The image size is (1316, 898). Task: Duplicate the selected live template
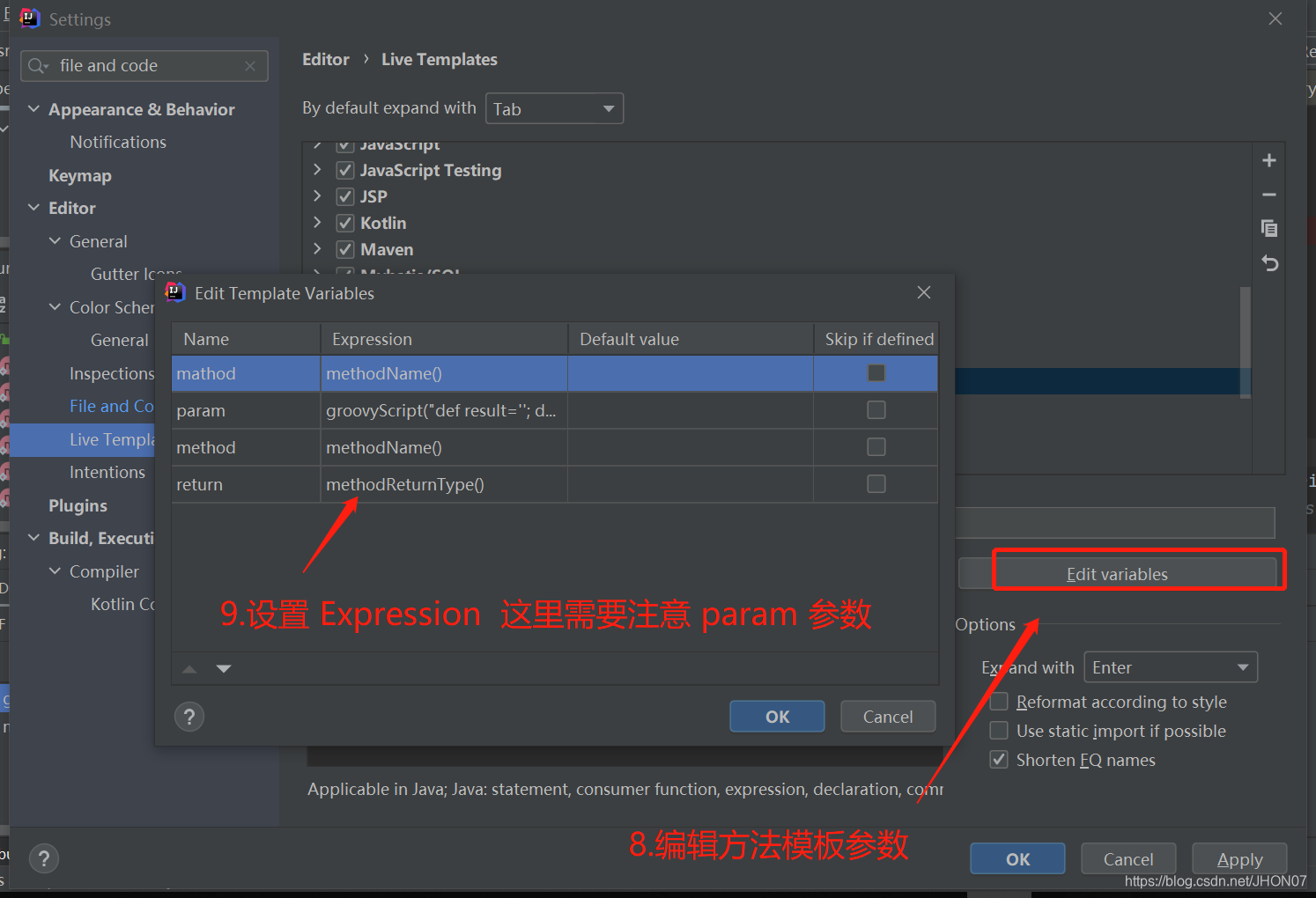pos(1268,228)
